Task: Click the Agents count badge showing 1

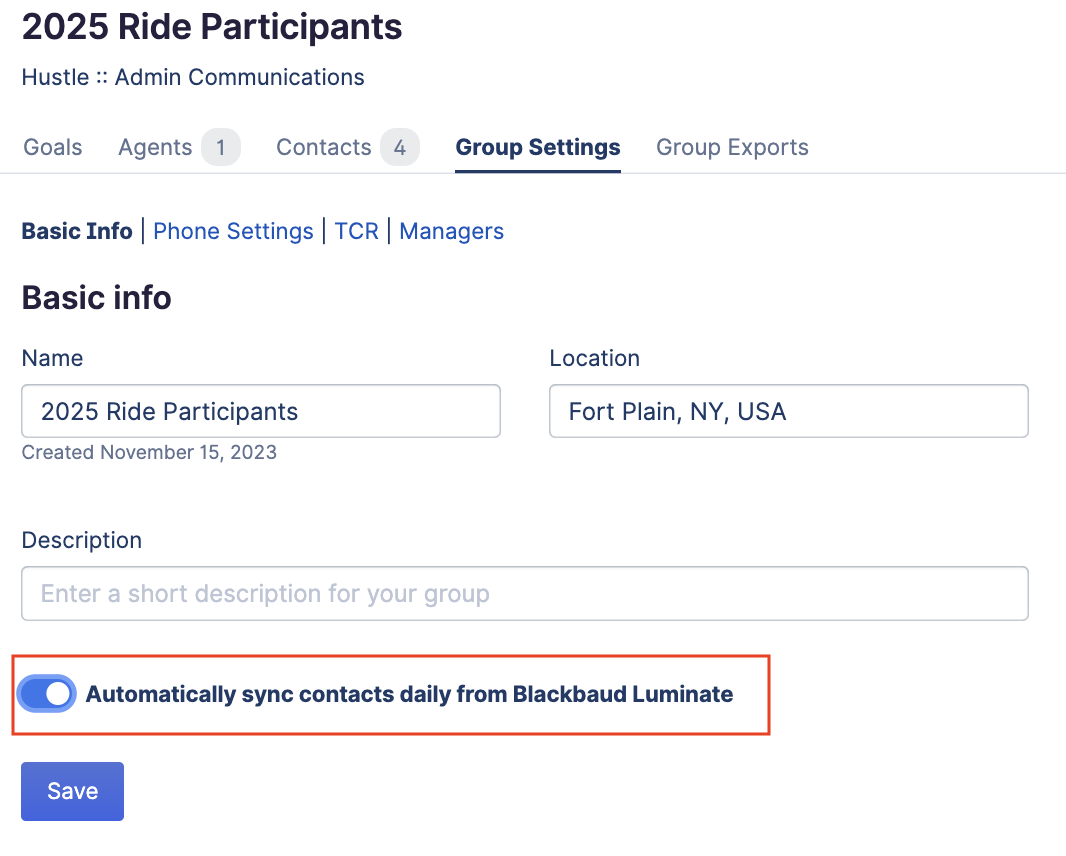Action: point(220,147)
